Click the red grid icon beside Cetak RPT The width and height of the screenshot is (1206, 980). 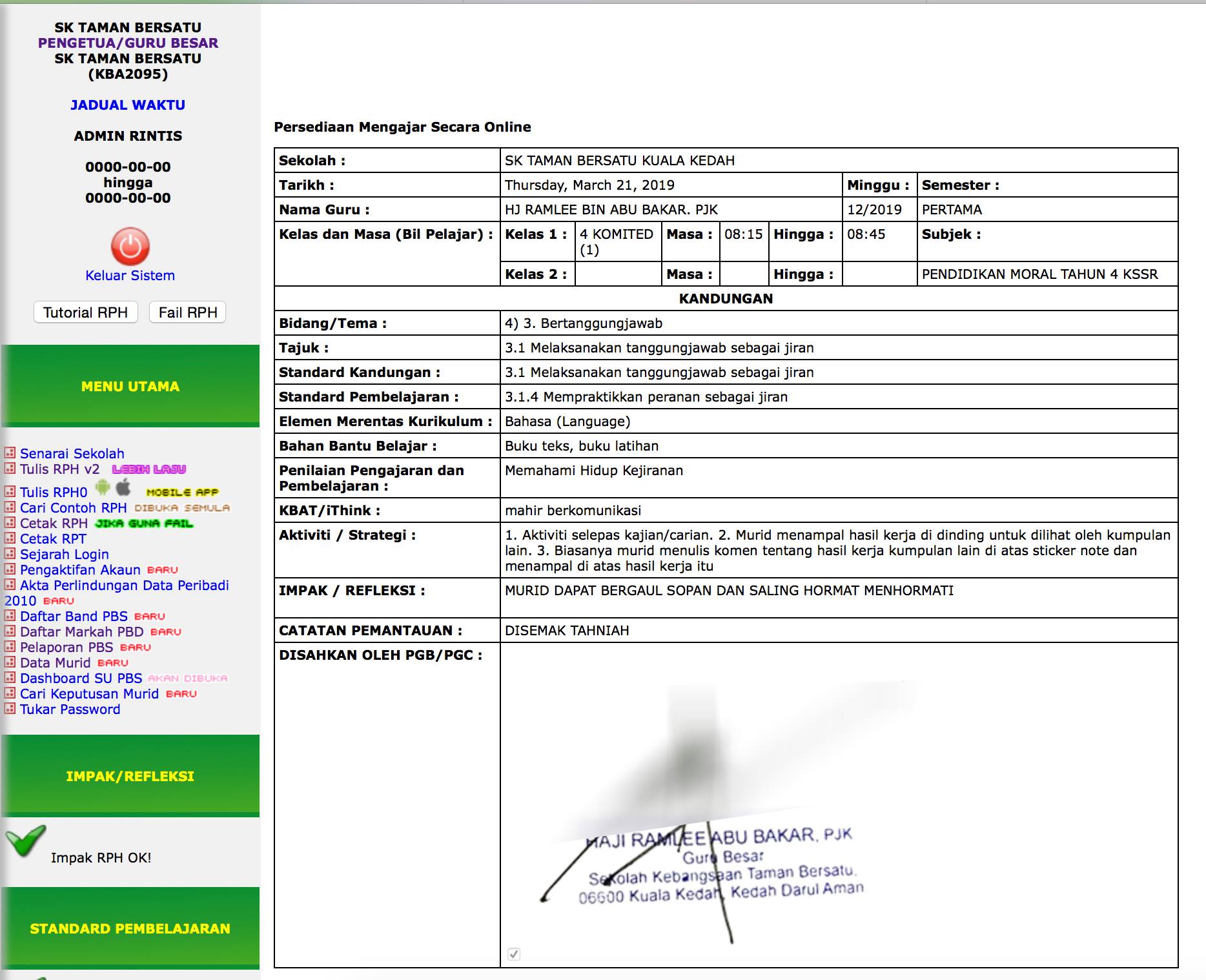click(x=10, y=538)
